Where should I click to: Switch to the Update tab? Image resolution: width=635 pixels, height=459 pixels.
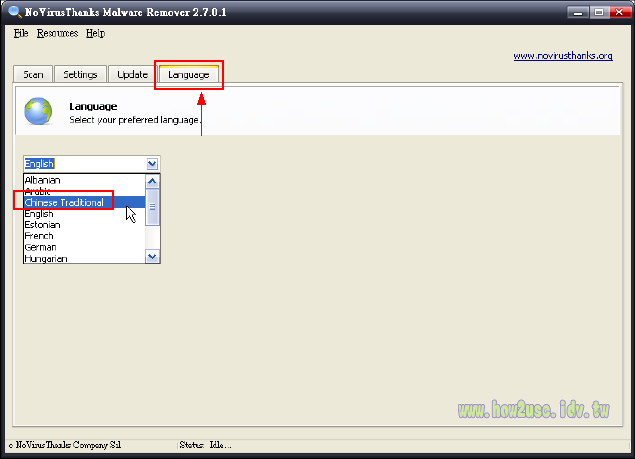tap(132, 75)
